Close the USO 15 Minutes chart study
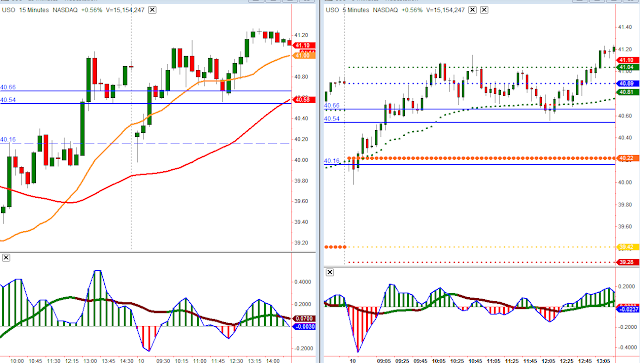640x363 pixels. pos(152,10)
